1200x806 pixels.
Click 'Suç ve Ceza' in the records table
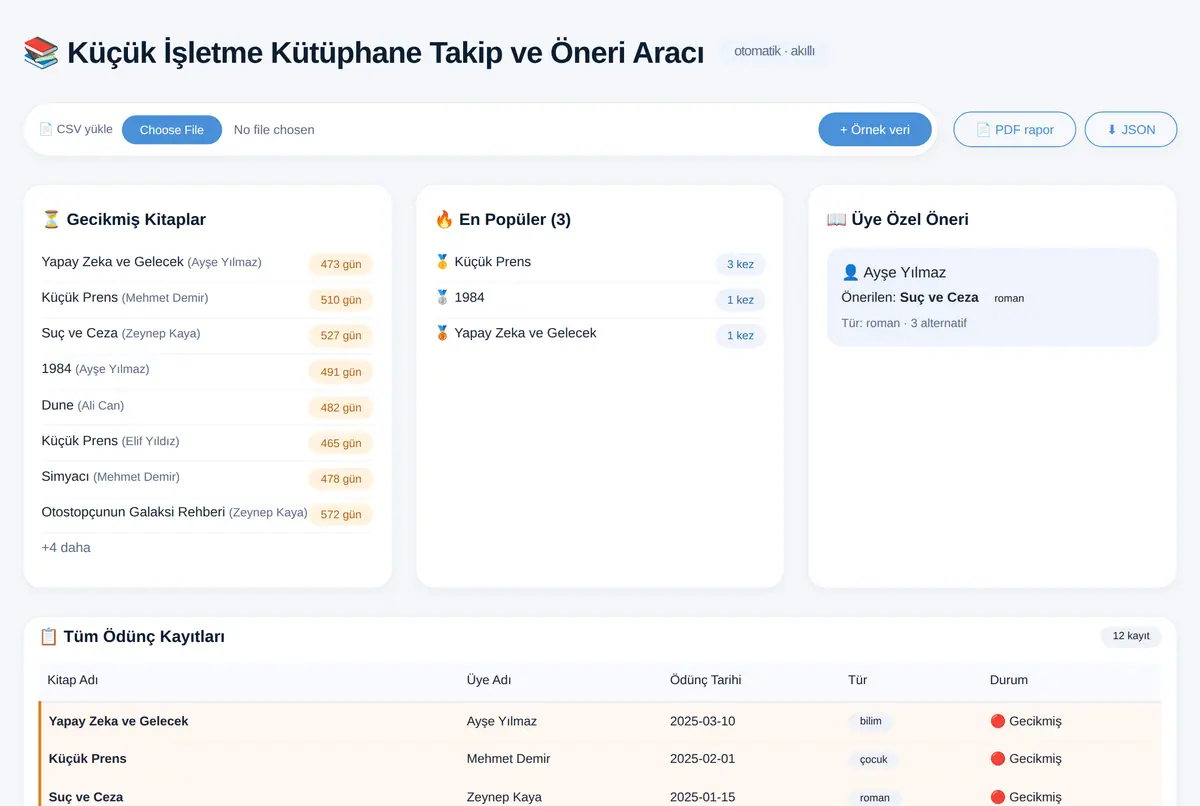click(x=86, y=797)
